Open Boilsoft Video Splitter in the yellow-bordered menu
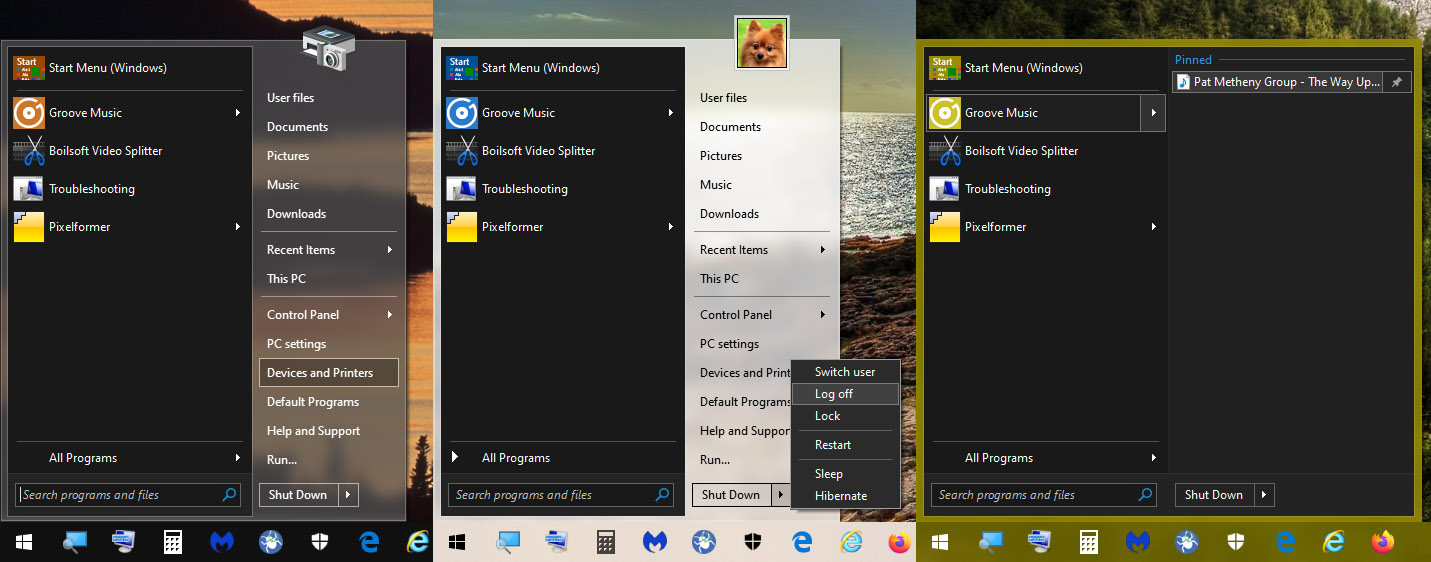 coord(1020,151)
